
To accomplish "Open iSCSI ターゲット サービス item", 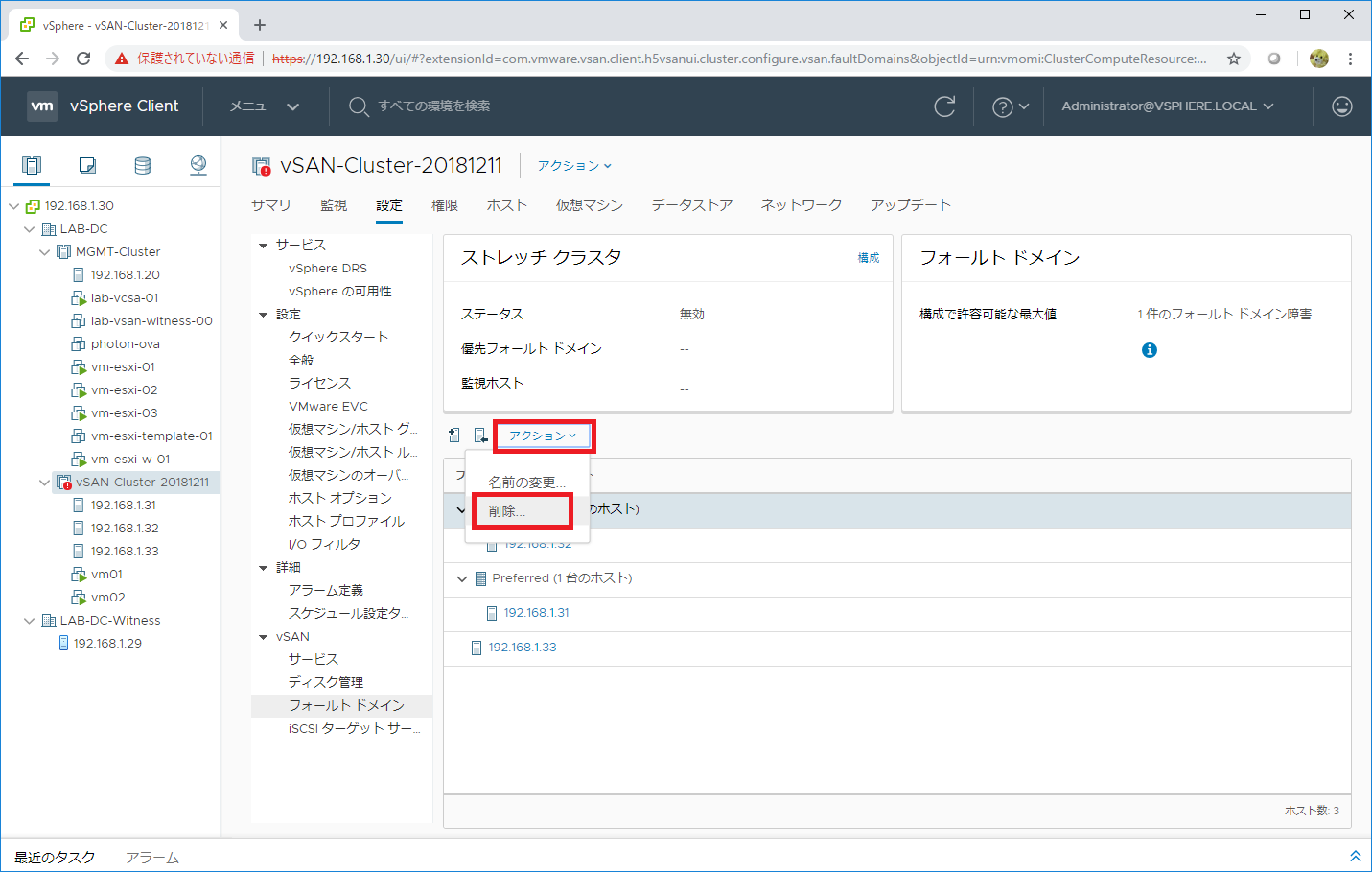I will (355, 729).
